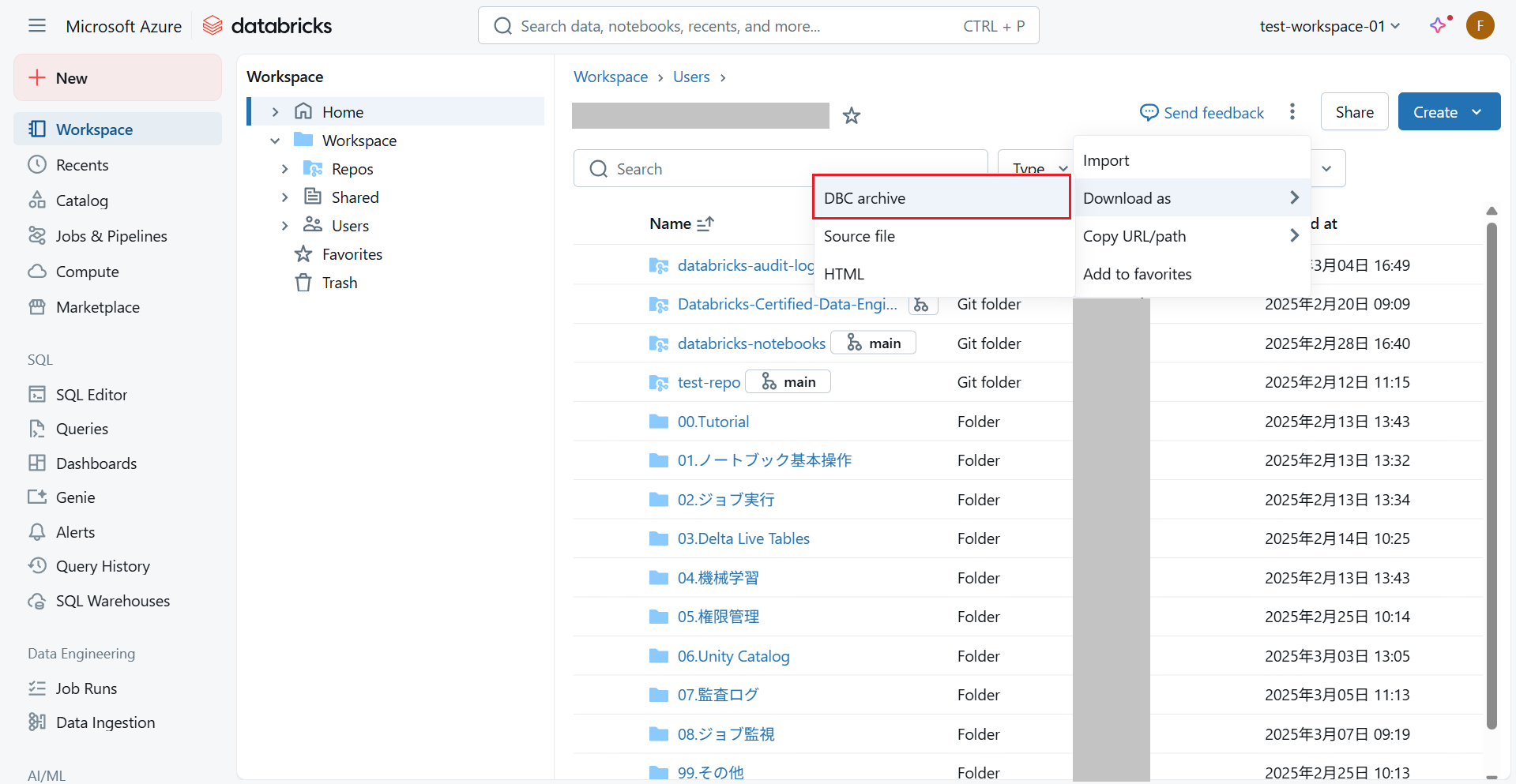Click the Home house icon in tree

pos(303,111)
